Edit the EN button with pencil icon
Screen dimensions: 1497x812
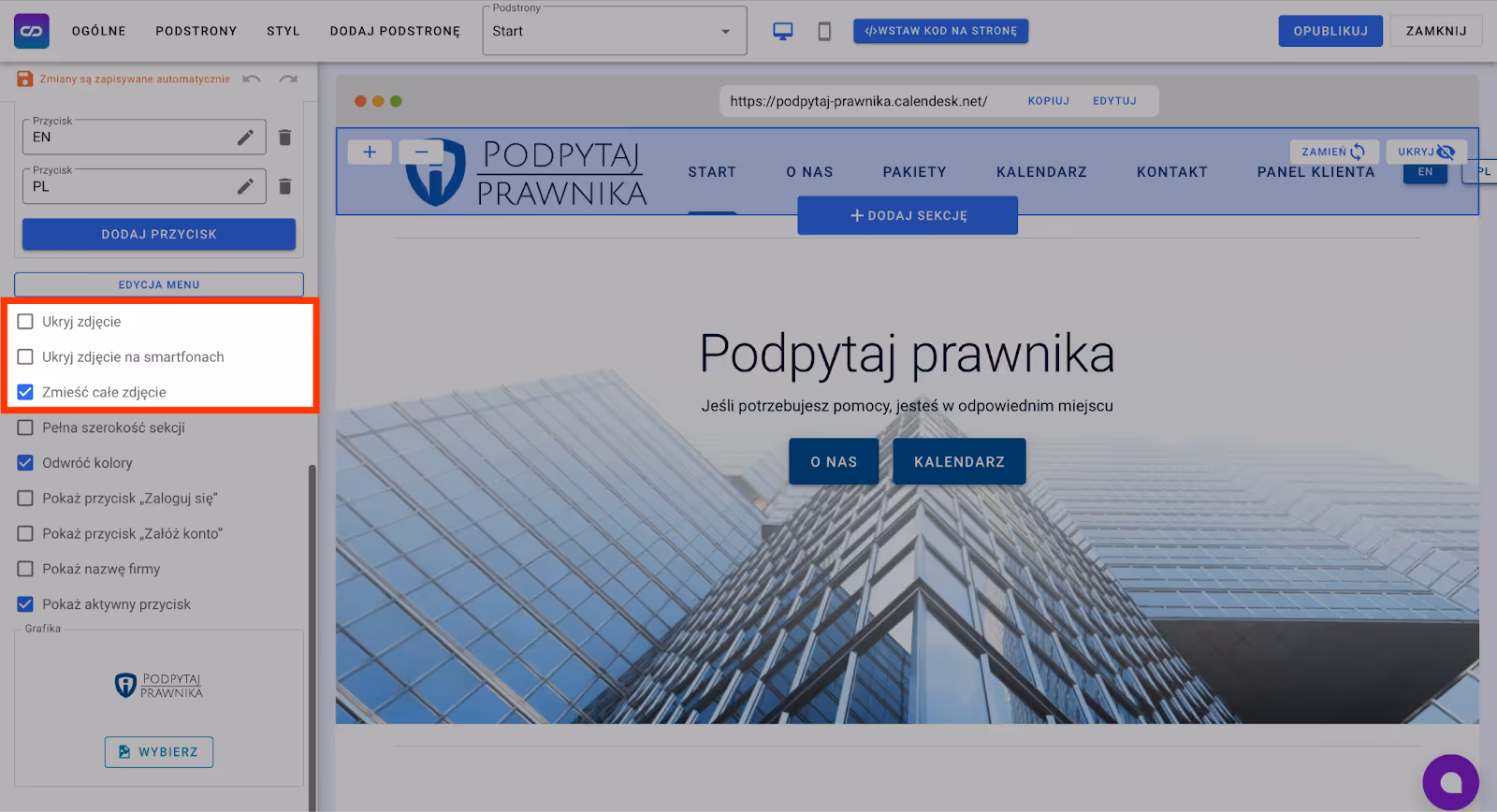point(245,138)
